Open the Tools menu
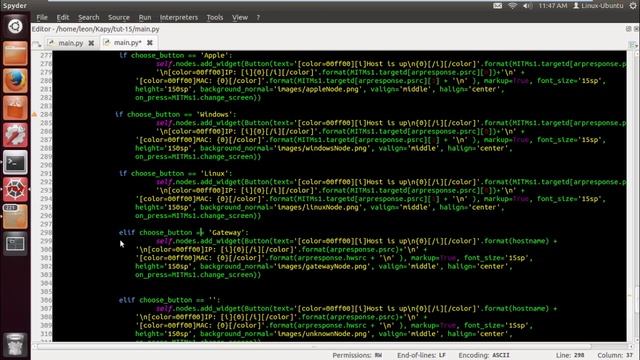The height and width of the screenshot is (360, 640). point(215,18)
